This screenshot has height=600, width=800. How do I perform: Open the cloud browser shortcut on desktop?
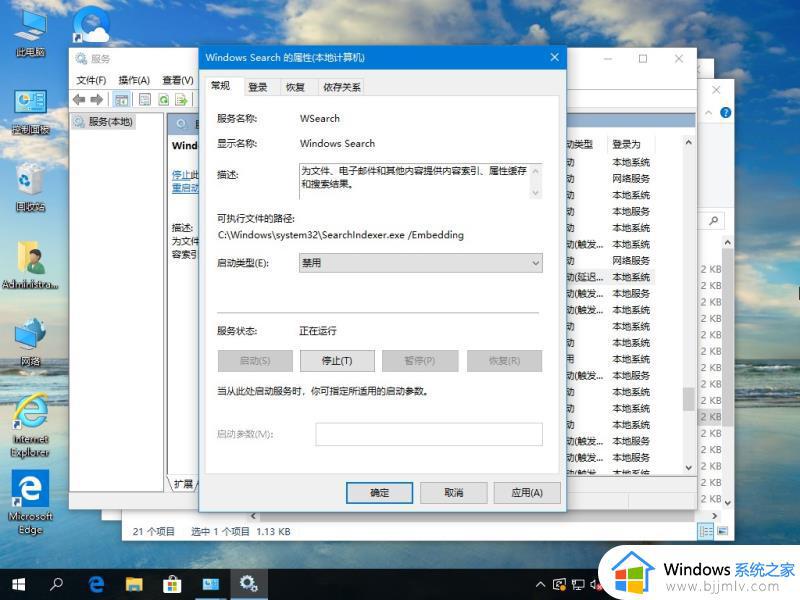click(x=91, y=26)
